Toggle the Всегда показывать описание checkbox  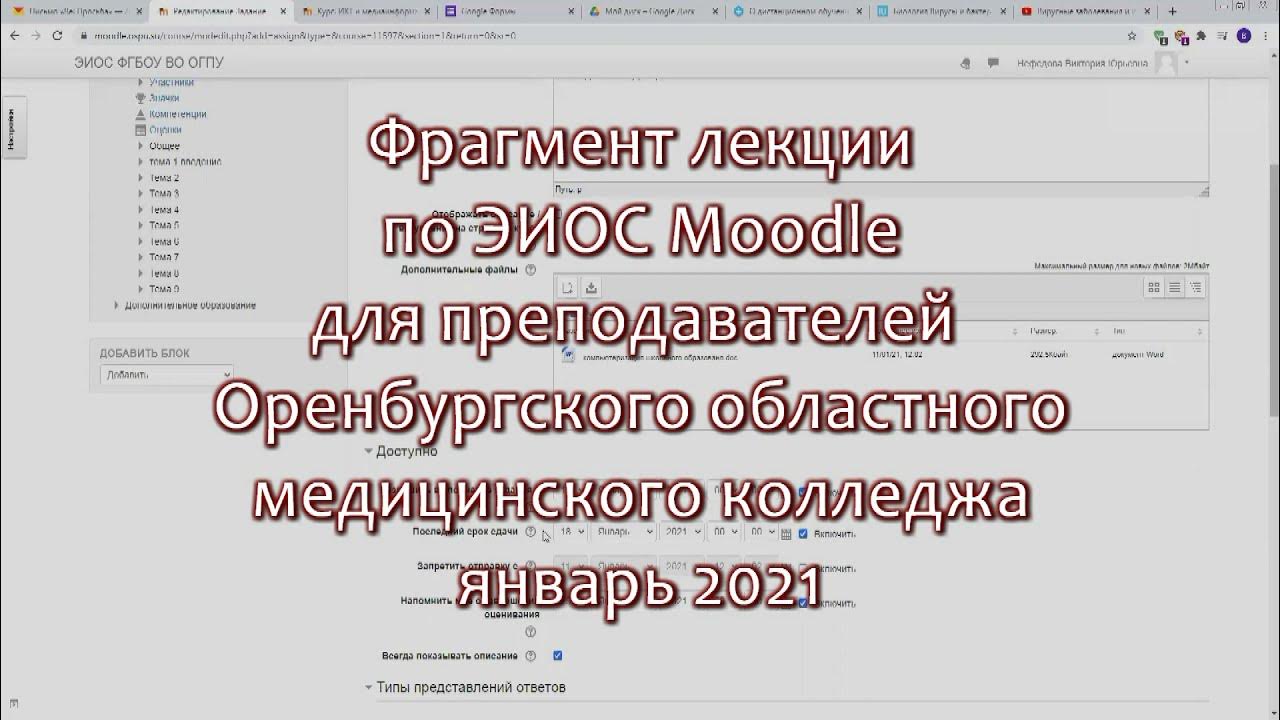(x=558, y=655)
